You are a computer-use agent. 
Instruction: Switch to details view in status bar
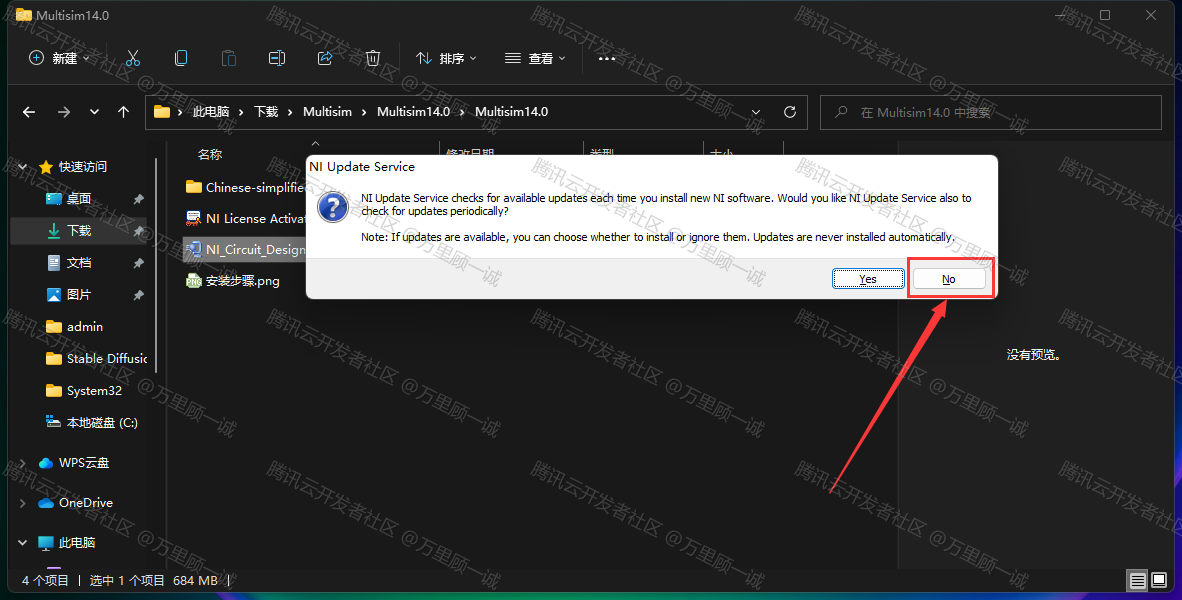(x=1137, y=580)
